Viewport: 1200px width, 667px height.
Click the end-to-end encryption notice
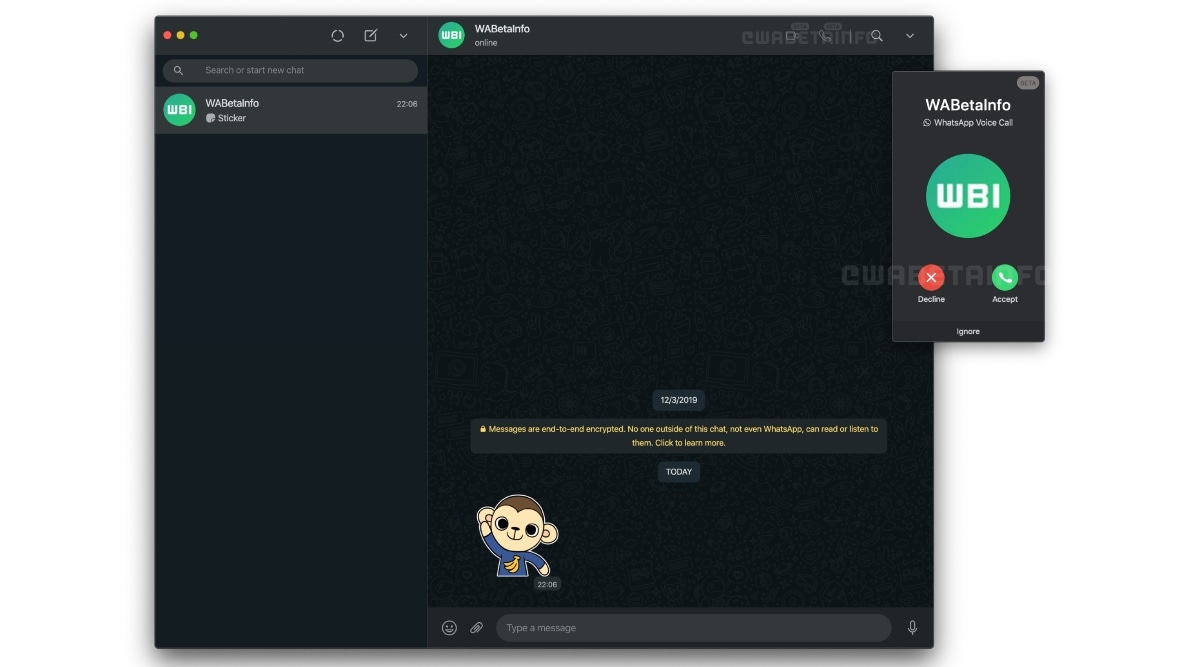(x=679, y=436)
